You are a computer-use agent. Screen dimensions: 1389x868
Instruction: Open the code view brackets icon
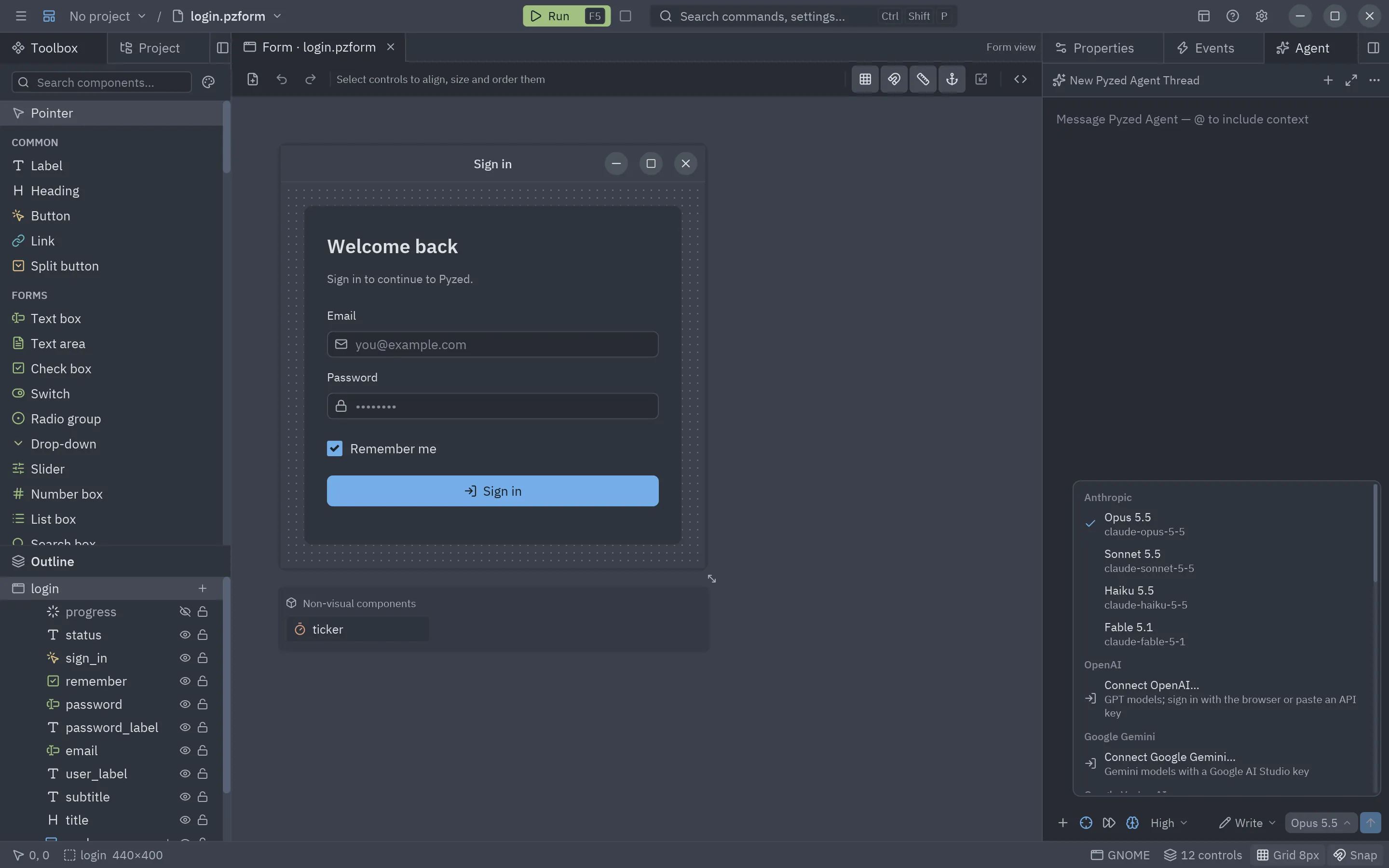pyautogui.click(x=1020, y=79)
